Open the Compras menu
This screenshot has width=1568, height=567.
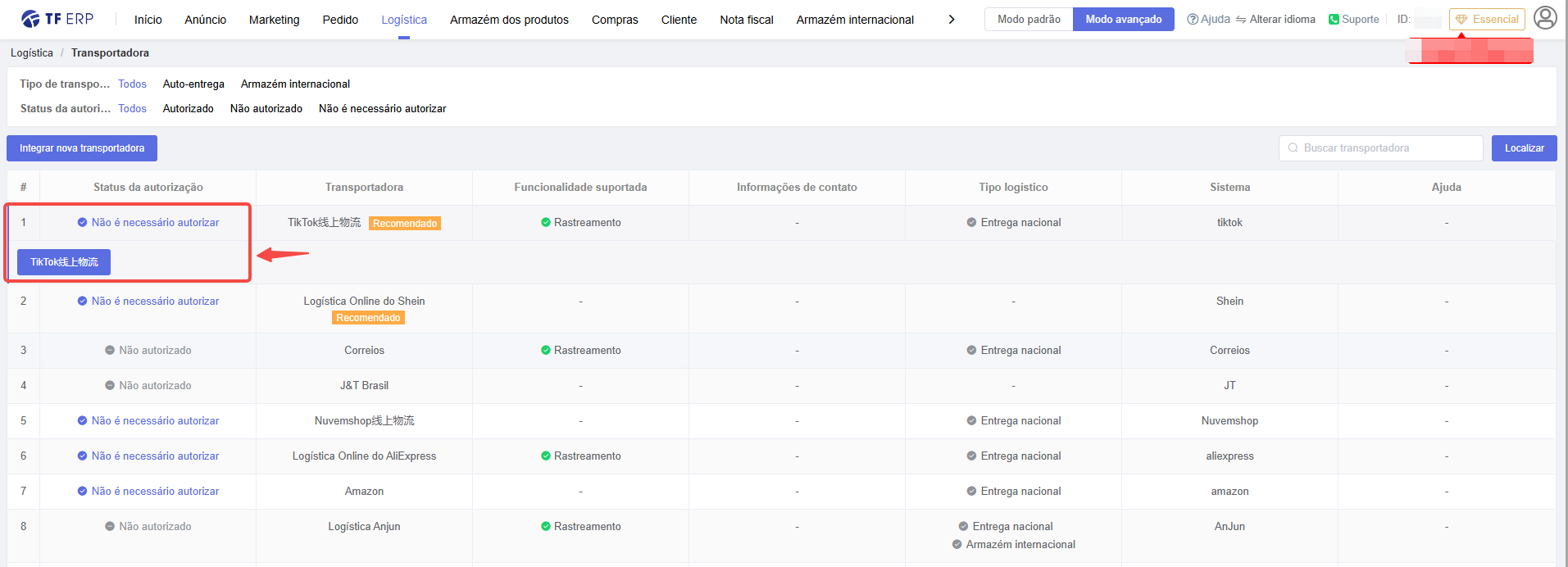615,20
